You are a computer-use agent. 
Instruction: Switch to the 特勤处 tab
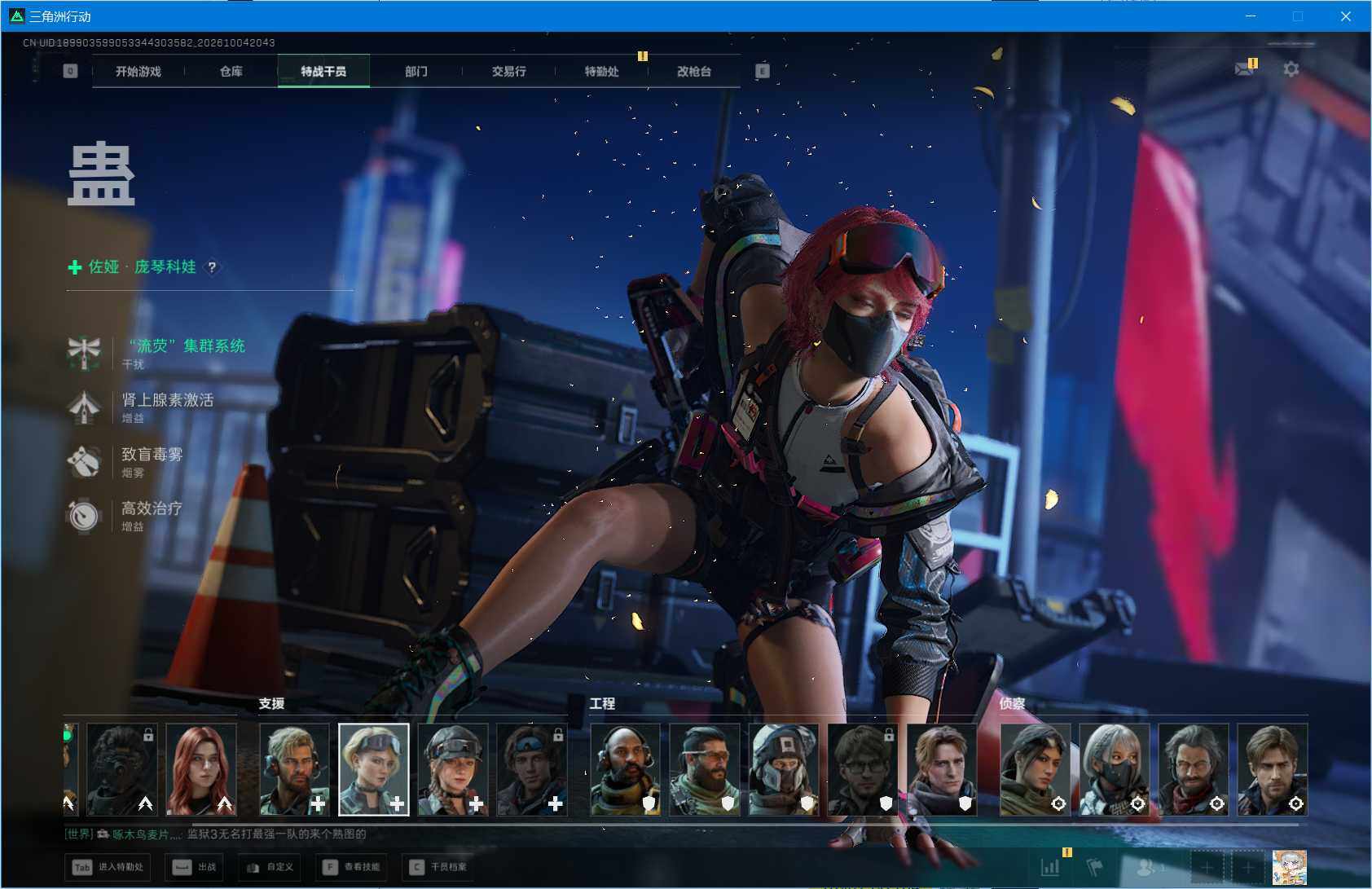pyautogui.click(x=601, y=72)
